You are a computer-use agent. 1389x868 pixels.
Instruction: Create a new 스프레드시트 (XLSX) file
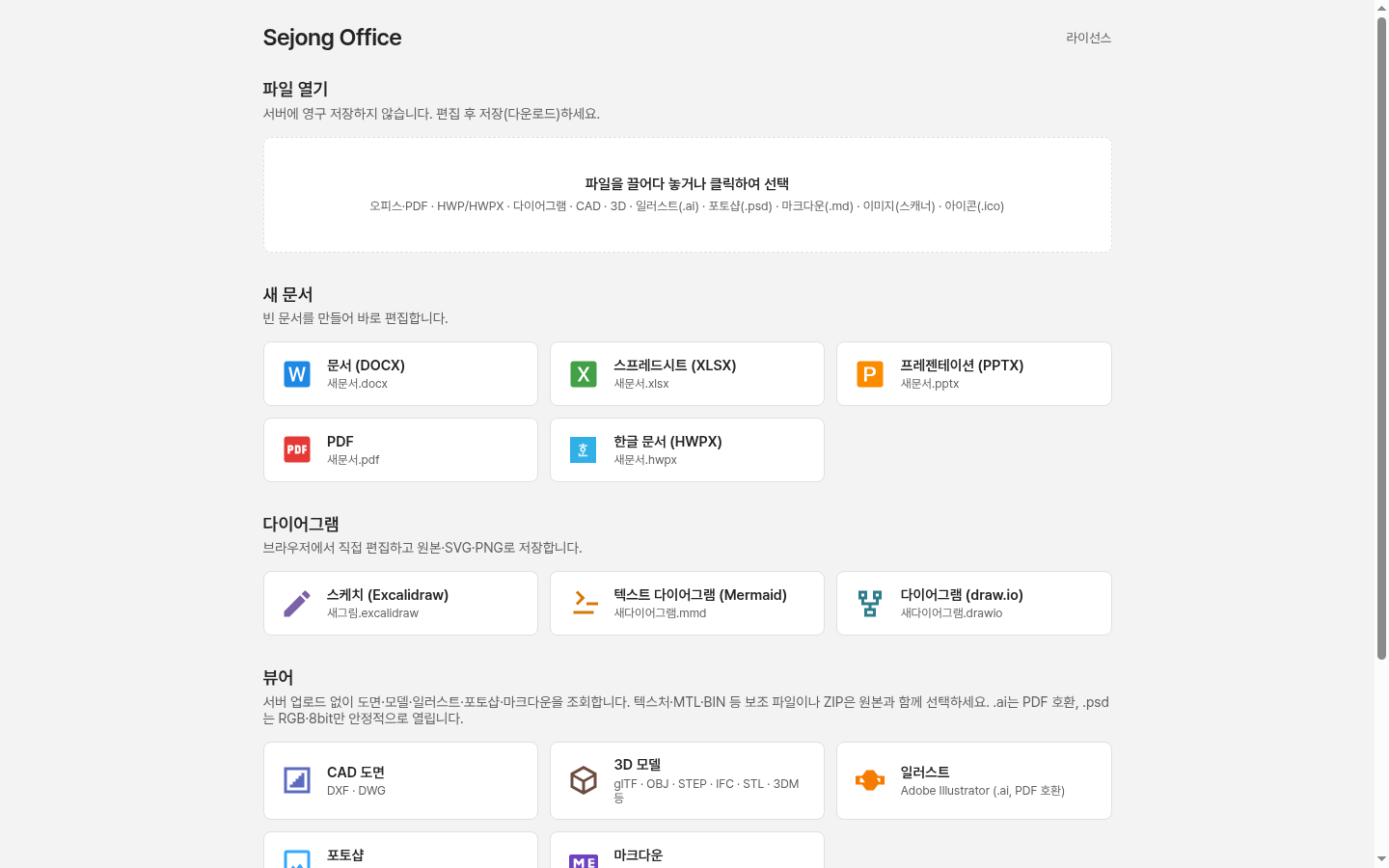(x=687, y=374)
